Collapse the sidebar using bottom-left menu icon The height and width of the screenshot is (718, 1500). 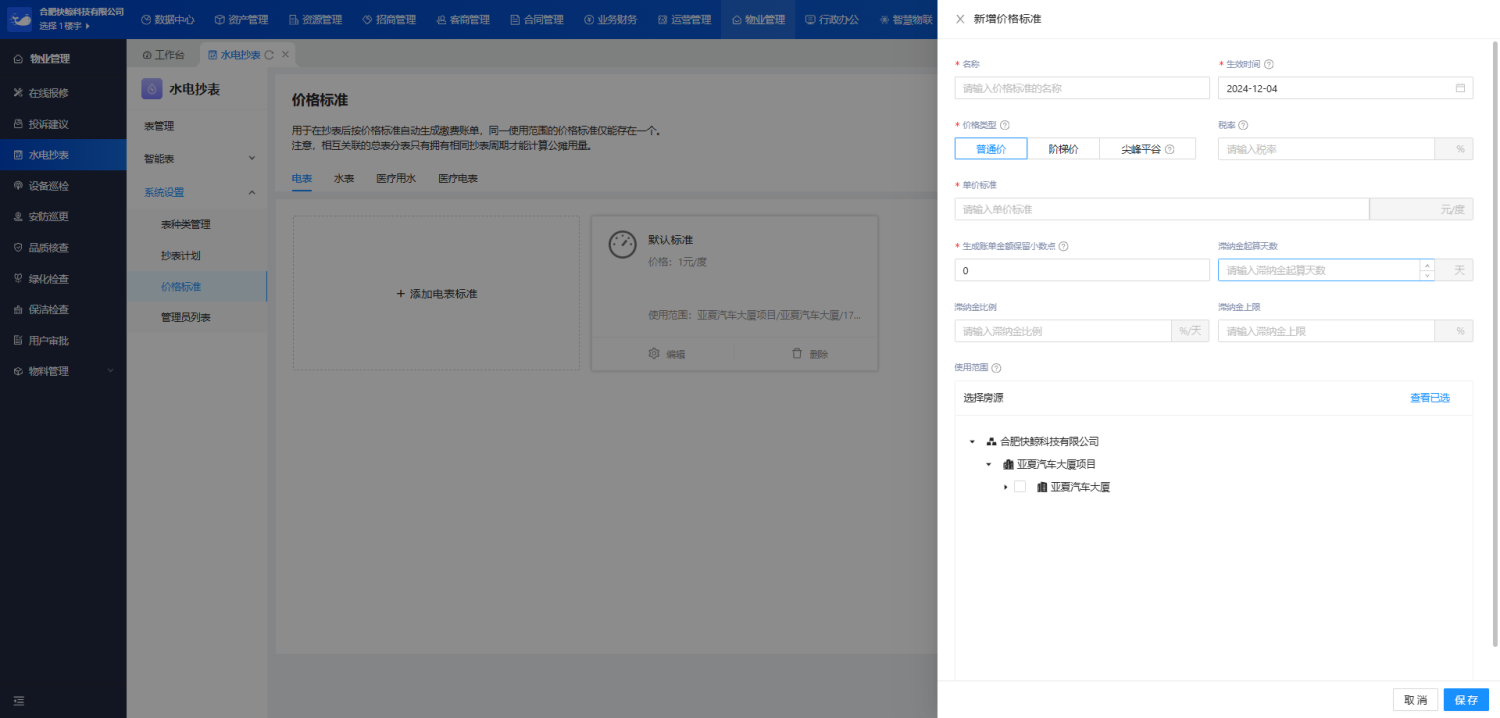pyautogui.click(x=18, y=700)
